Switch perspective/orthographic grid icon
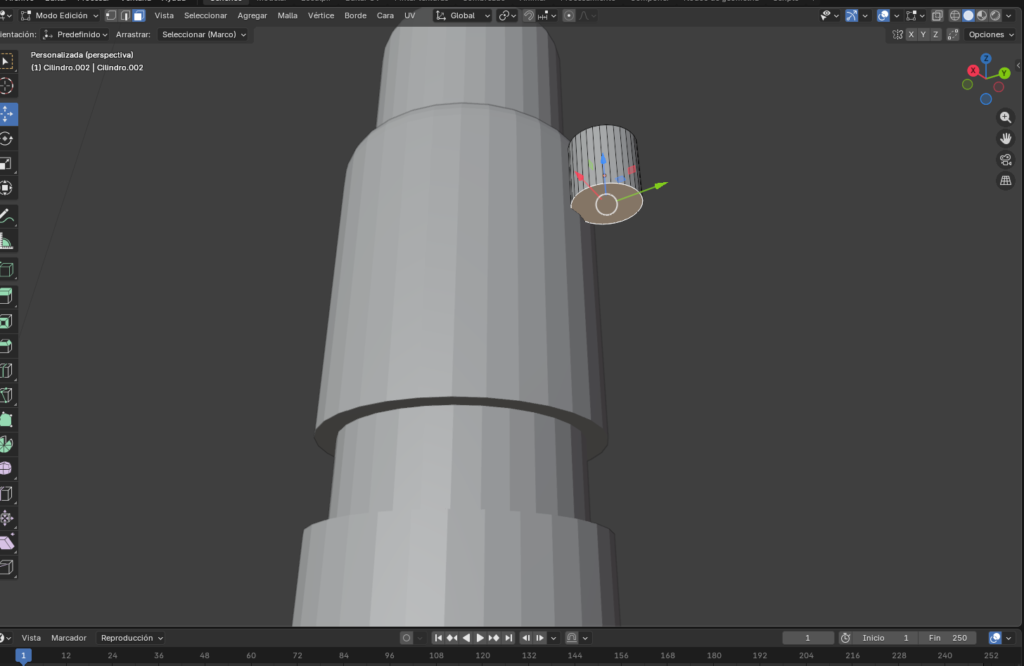The width and height of the screenshot is (1024, 666). coord(1006,180)
